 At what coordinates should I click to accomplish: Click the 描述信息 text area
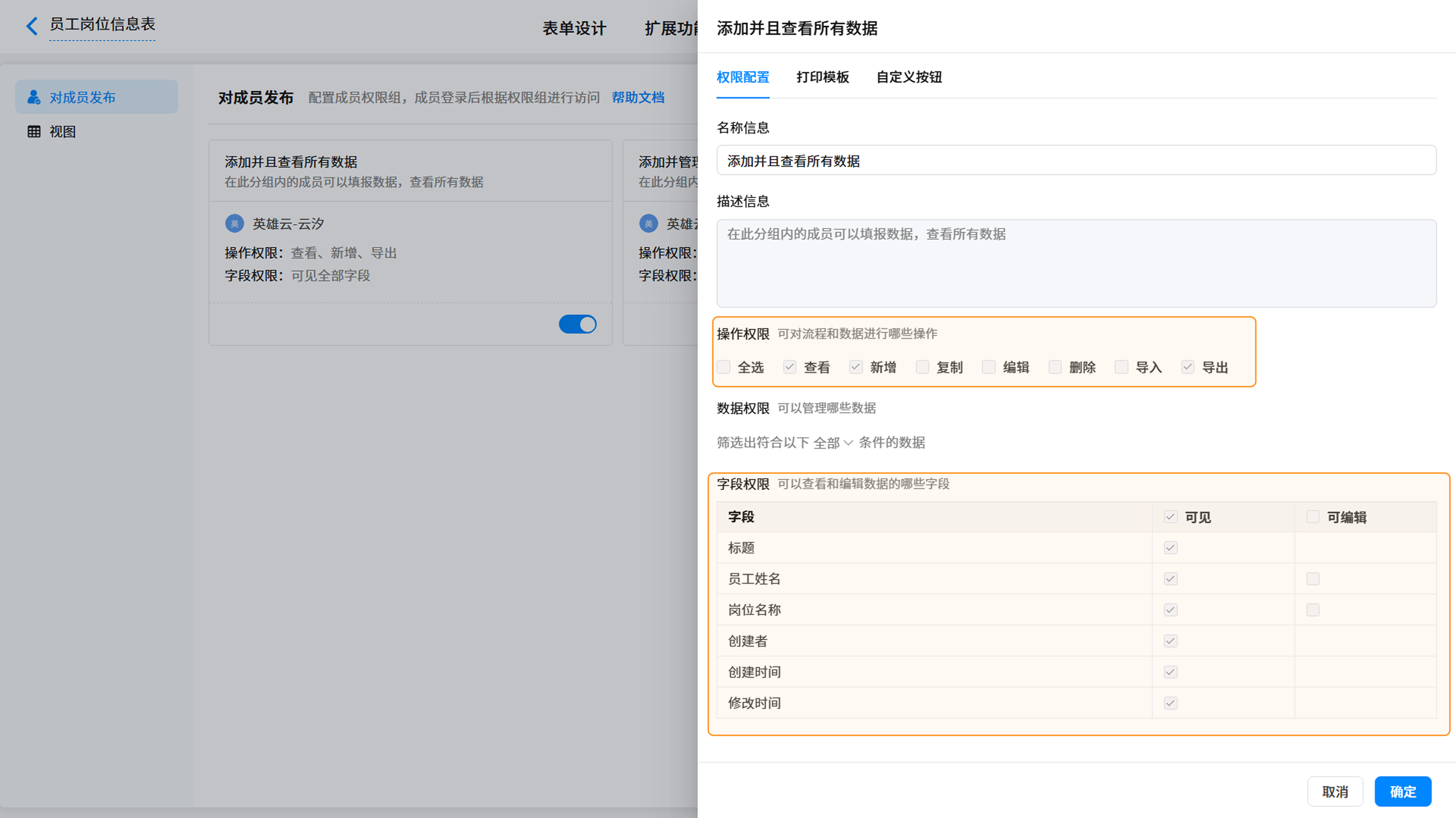[1076, 263]
